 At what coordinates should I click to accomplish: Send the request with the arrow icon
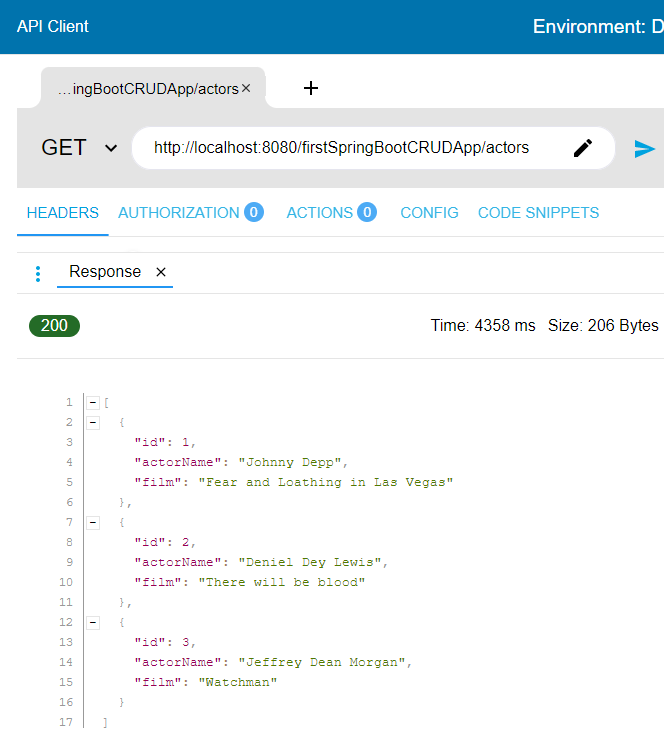[644, 149]
